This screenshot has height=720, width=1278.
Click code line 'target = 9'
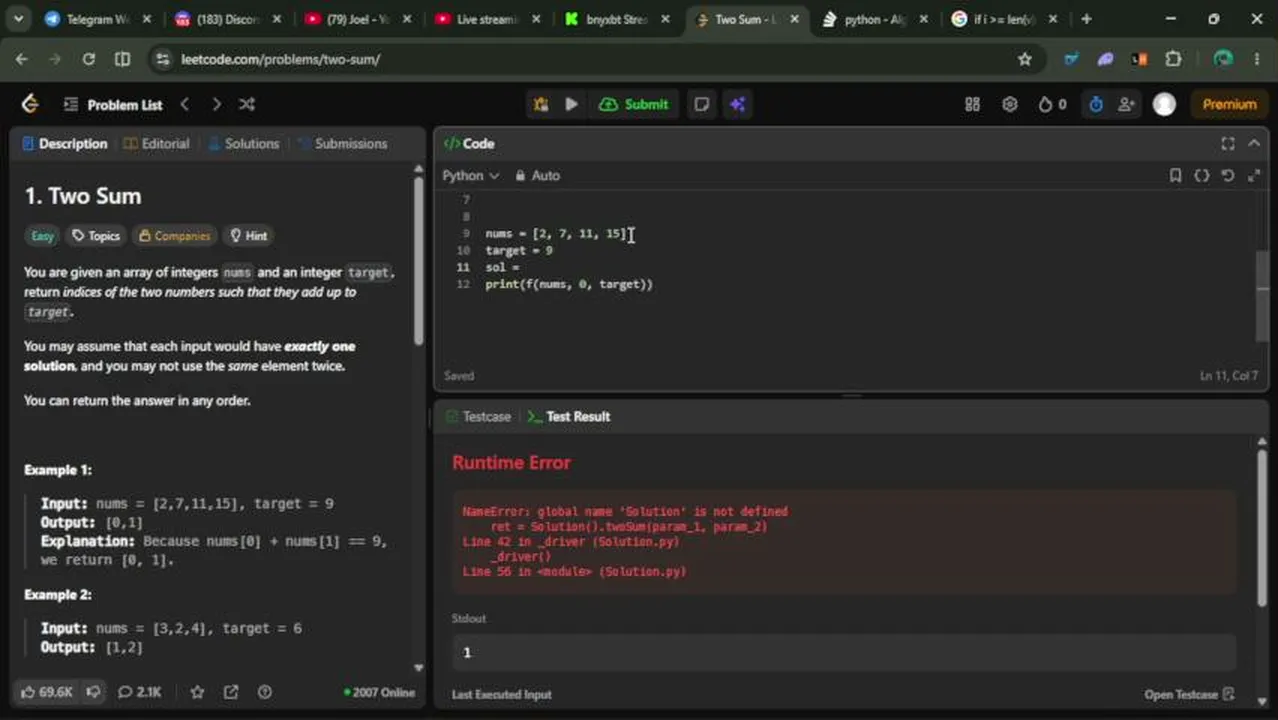[x=518, y=250]
